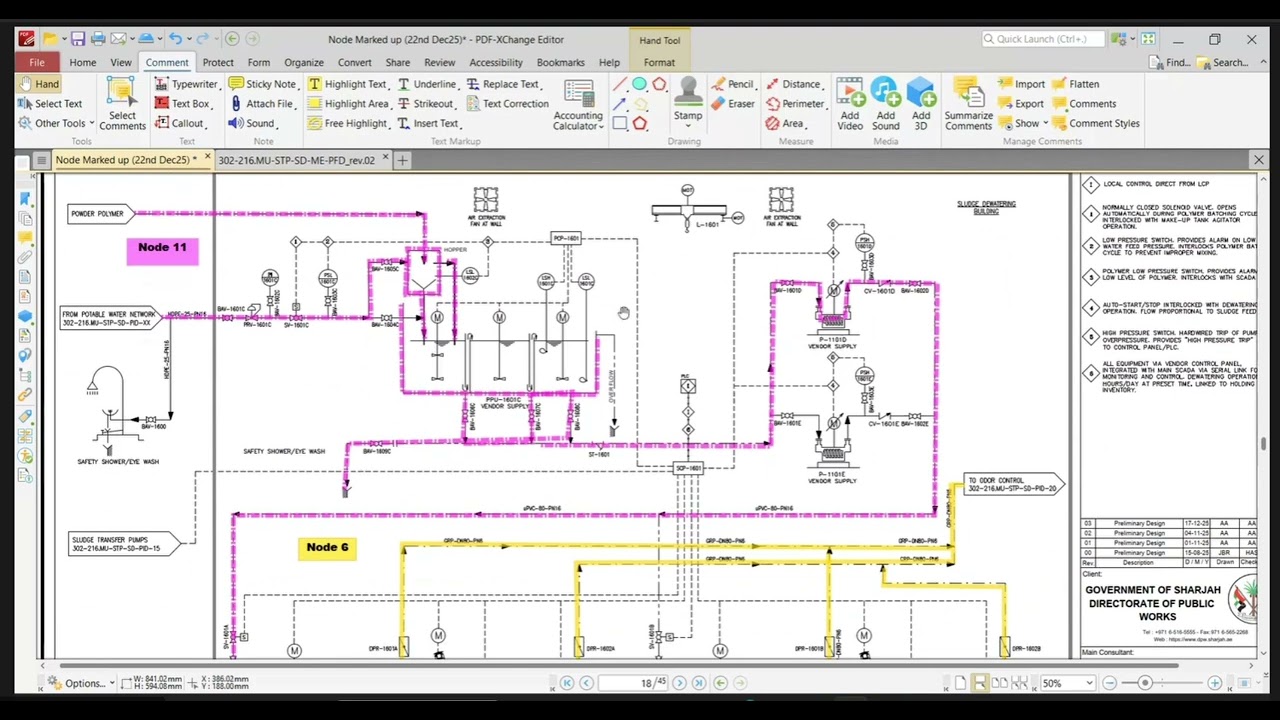
Task: Open the Select Comments tool
Action: pos(122,105)
